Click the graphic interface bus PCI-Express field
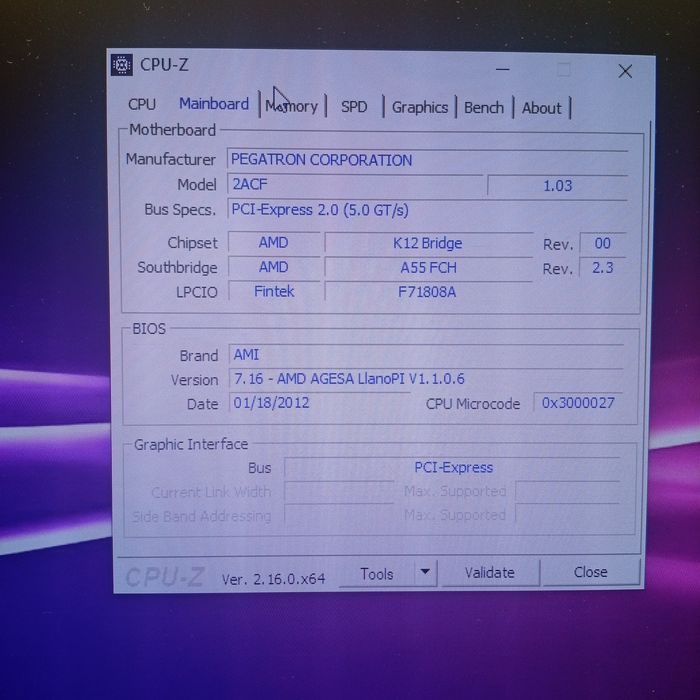 [x=453, y=467]
